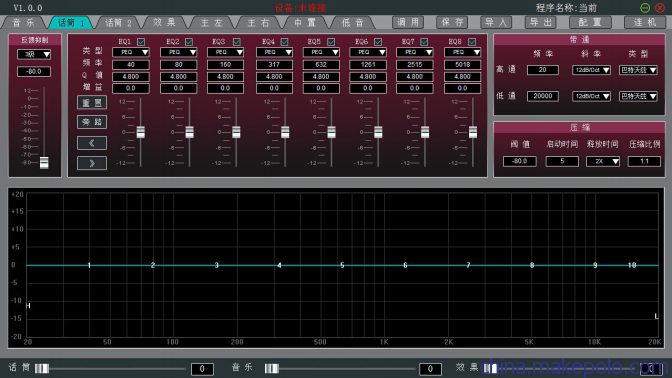The image size is (672, 378).
Task: Open the 低通 slope 12dB/Oct dropdown
Action: pyautogui.click(x=591, y=96)
